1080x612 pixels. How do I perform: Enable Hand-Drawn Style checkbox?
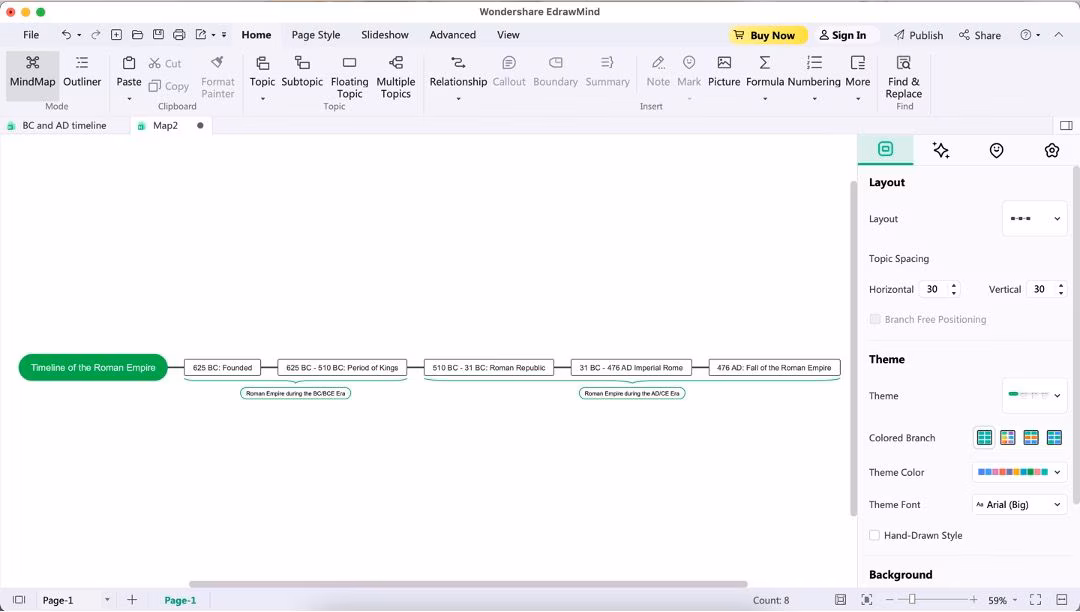pyautogui.click(x=875, y=536)
